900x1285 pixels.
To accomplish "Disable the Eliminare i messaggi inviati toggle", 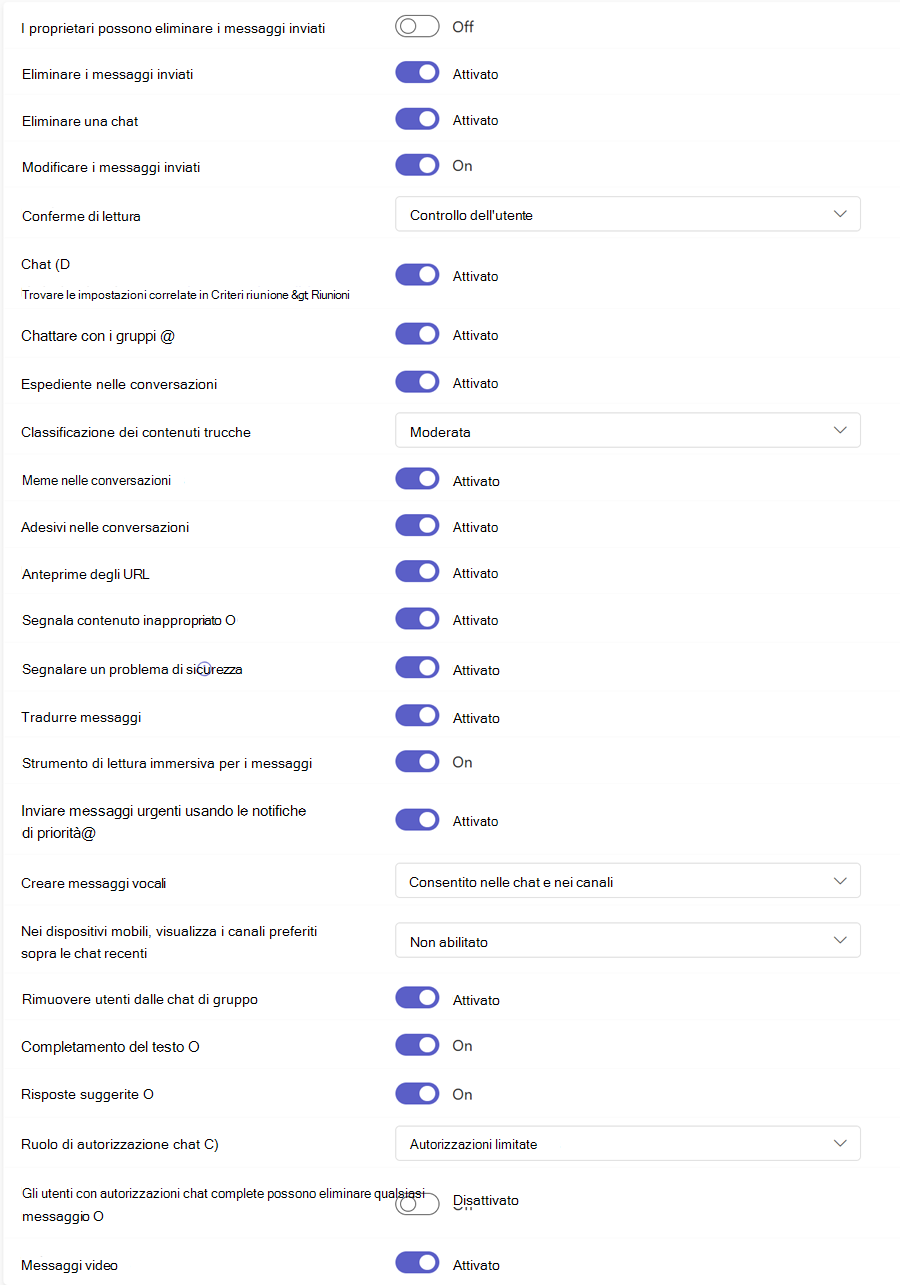I will tap(417, 72).
